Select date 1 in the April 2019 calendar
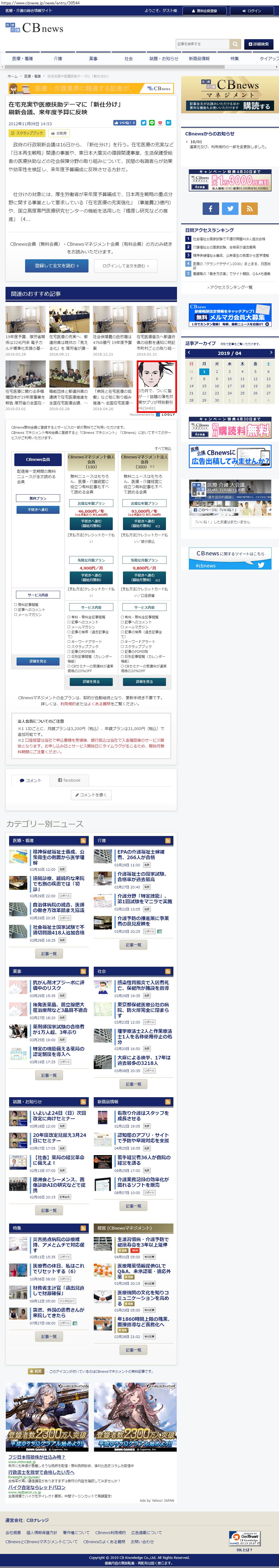279x1568 pixels. pyautogui.click(x=204, y=371)
